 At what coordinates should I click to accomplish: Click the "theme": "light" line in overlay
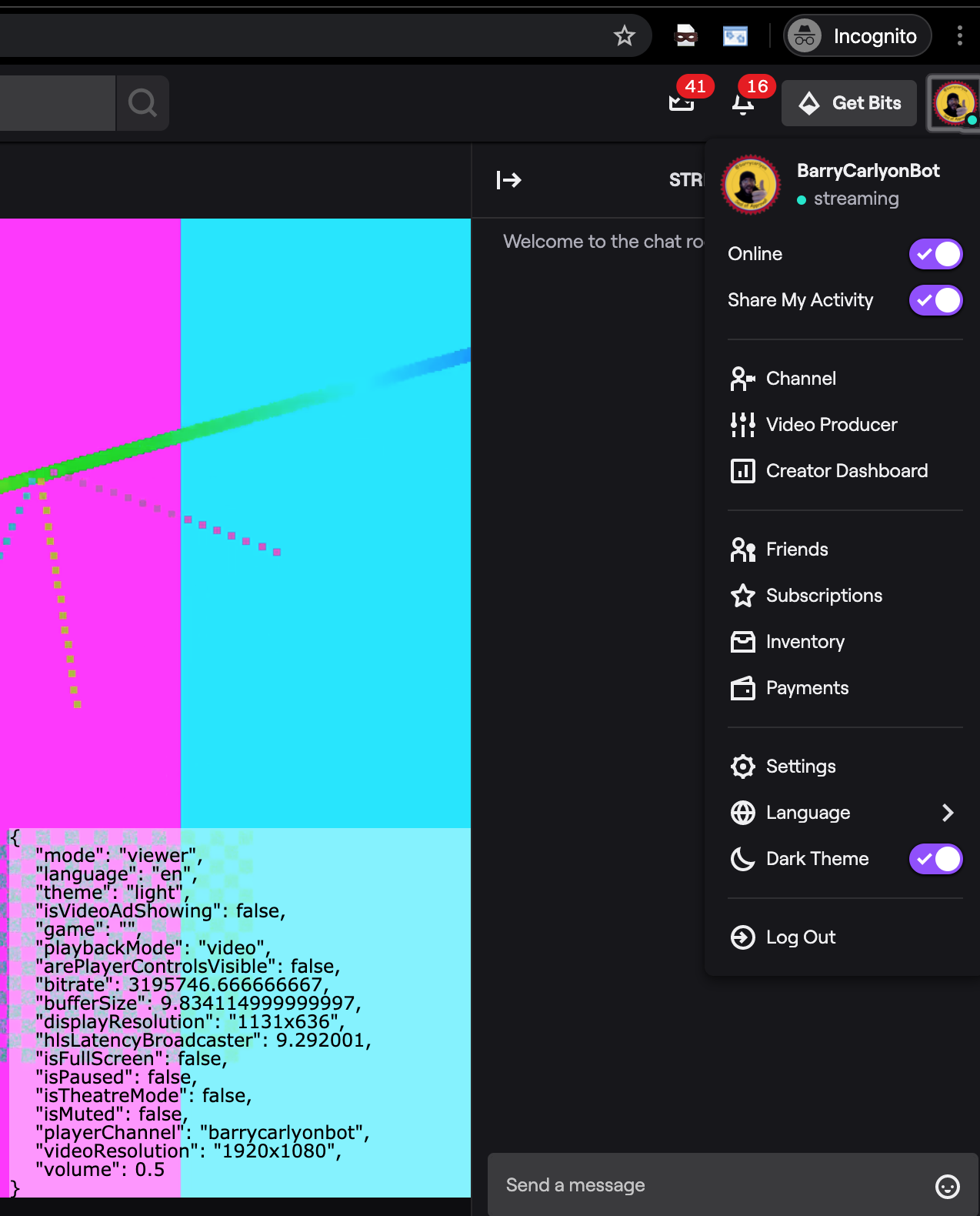point(112,893)
